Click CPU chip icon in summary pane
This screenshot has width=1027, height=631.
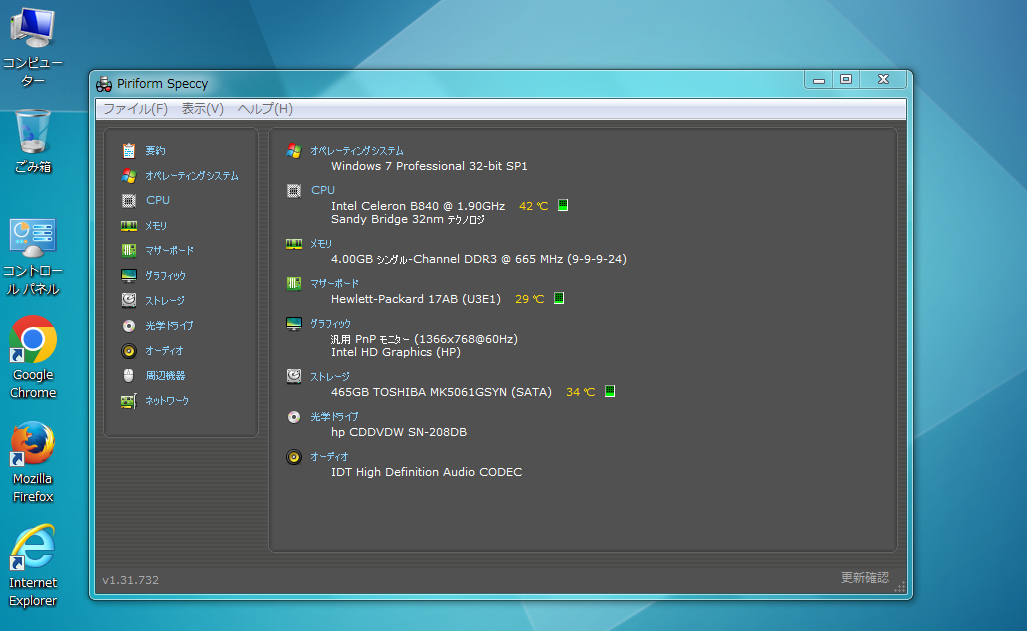(294, 191)
